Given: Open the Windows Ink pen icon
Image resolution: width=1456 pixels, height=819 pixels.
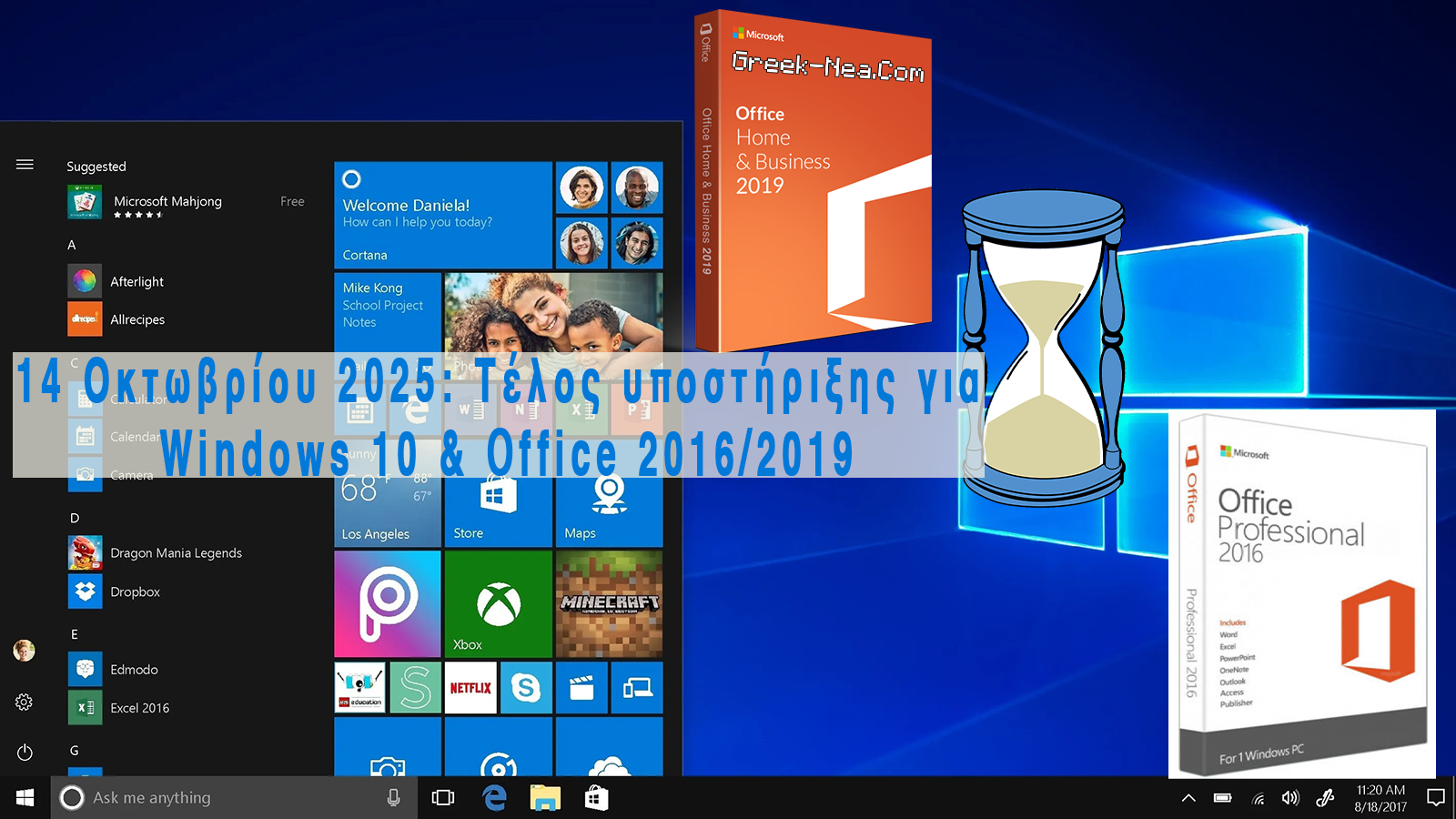Looking at the screenshot, I should [x=1325, y=798].
